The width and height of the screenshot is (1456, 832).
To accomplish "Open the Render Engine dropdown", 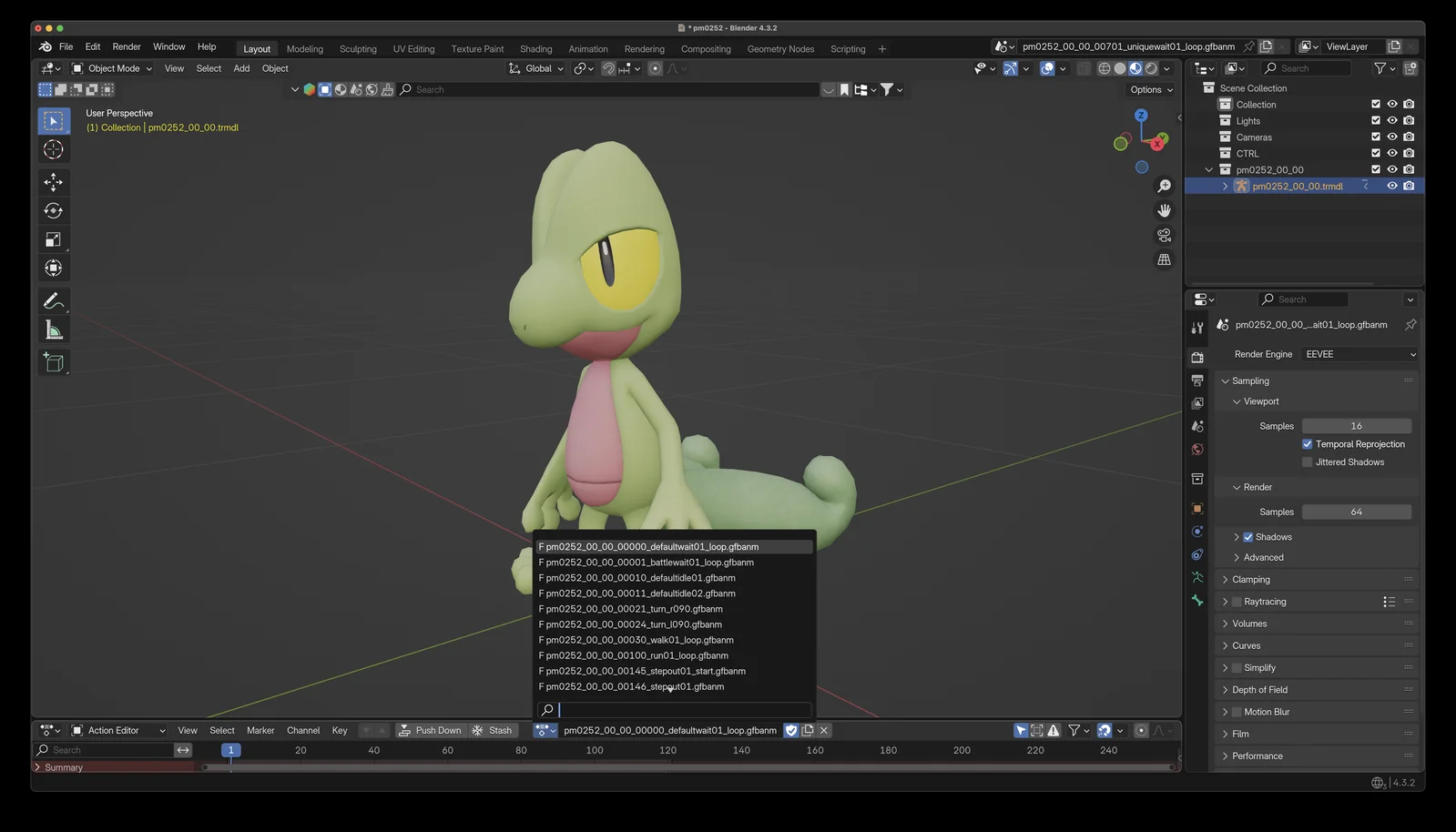I will 1359,354.
